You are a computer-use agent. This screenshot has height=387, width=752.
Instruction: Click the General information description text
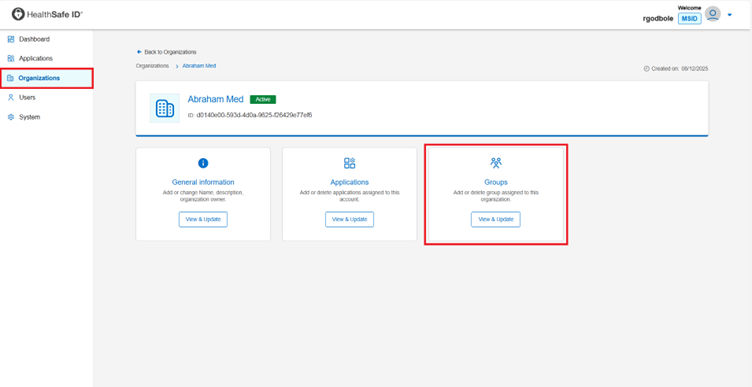click(x=203, y=196)
